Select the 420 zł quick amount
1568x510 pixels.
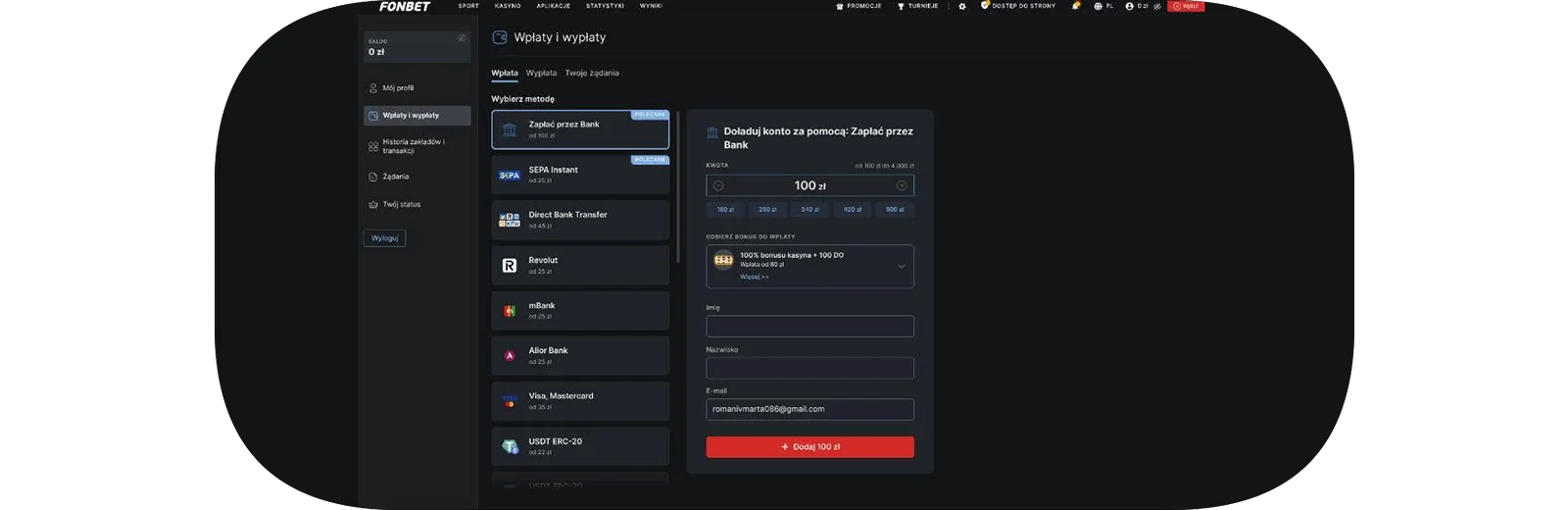[x=853, y=209]
